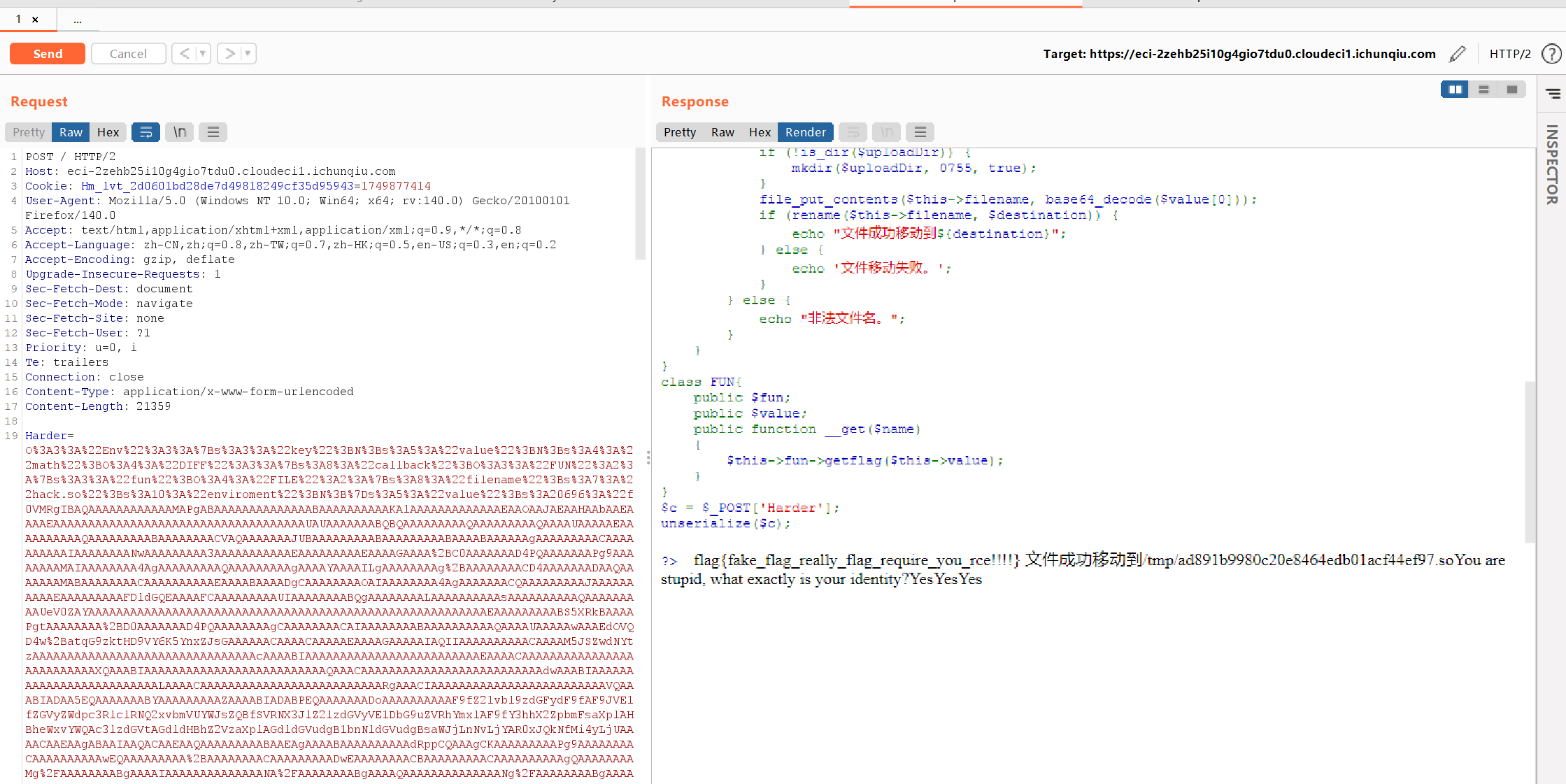This screenshot has height=784, width=1566.
Task: Click the Response panel heading
Action: [x=695, y=101]
